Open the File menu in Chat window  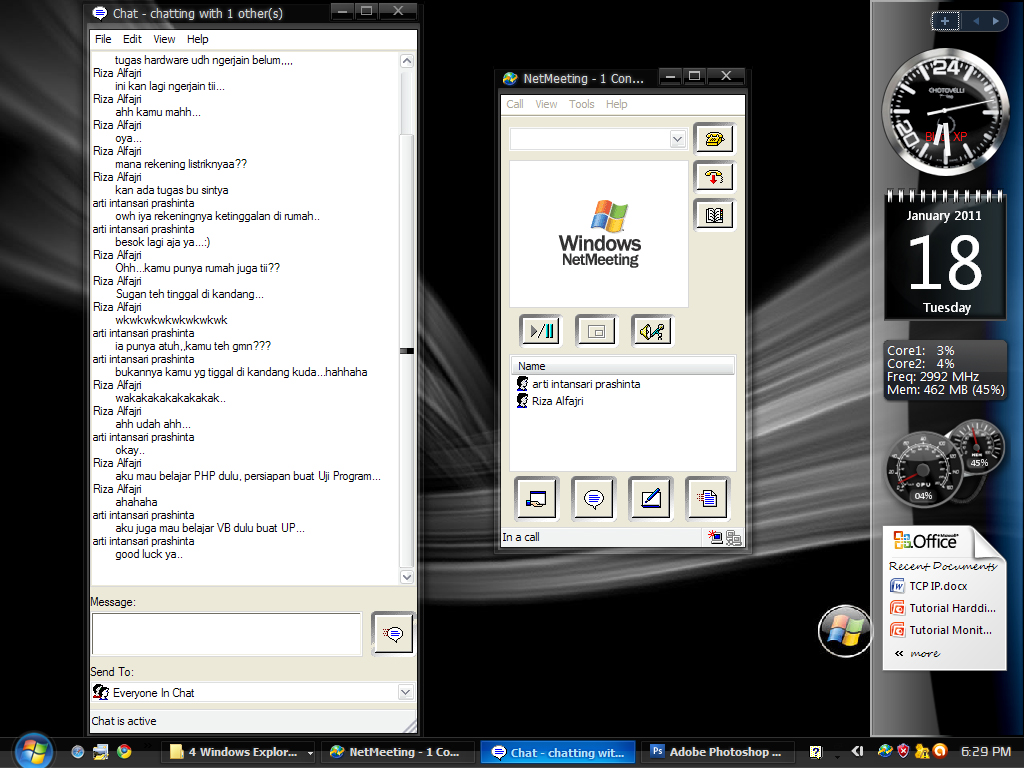(x=103, y=39)
